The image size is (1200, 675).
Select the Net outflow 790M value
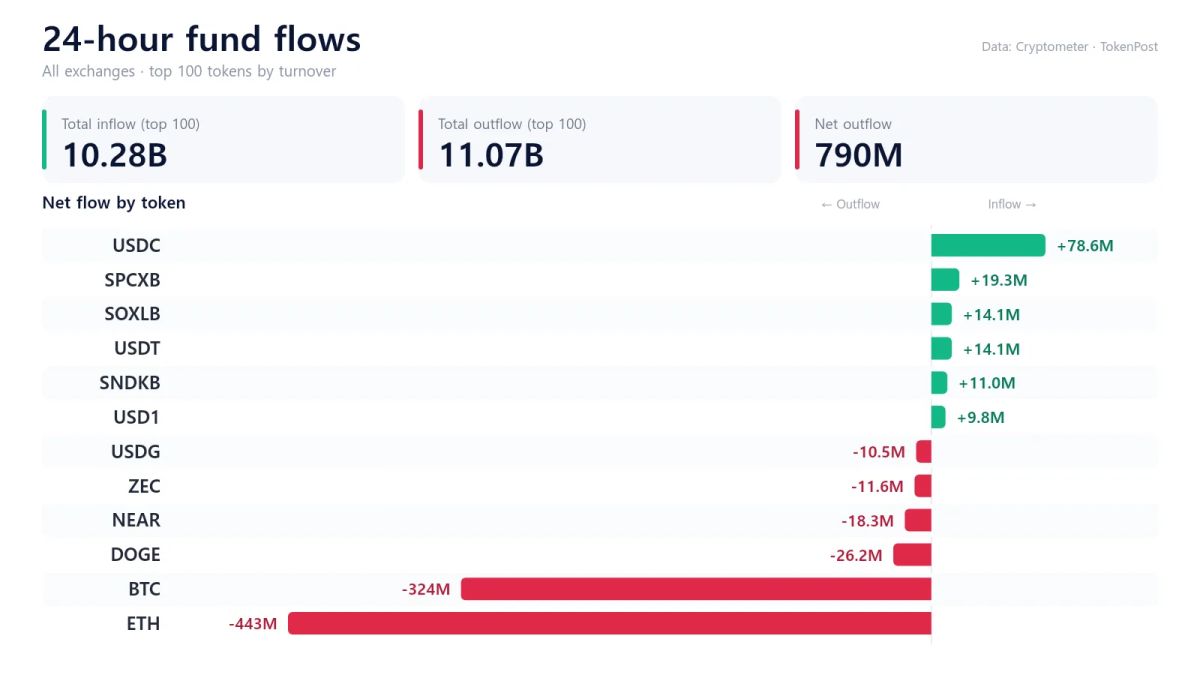(859, 155)
